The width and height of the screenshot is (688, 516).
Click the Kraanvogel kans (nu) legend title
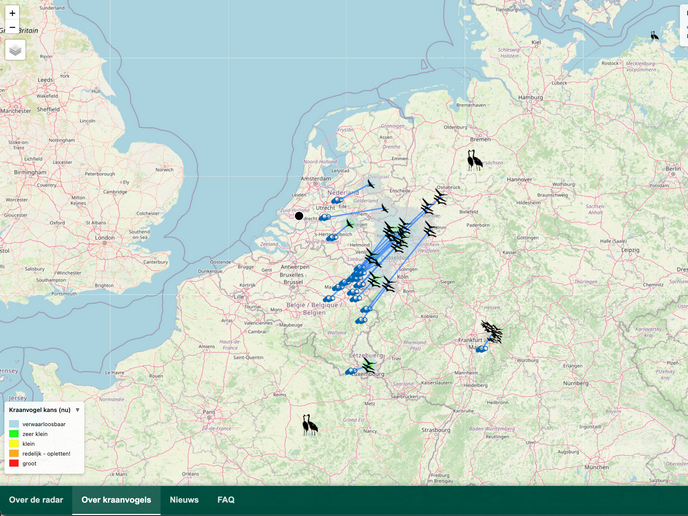(39, 410)
